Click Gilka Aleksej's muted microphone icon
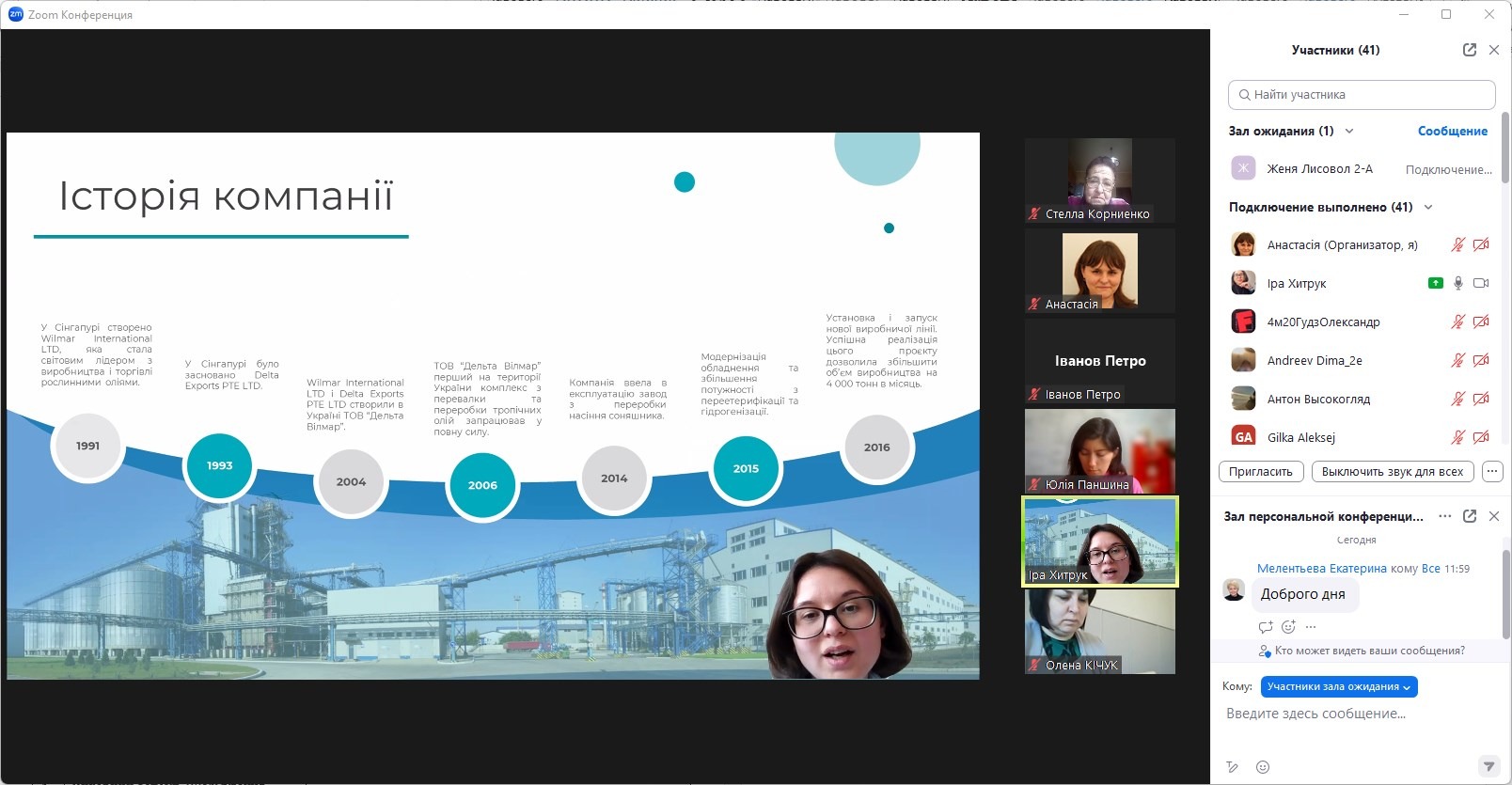This screenshot has height=785, width=1512. coord(1457,437)
